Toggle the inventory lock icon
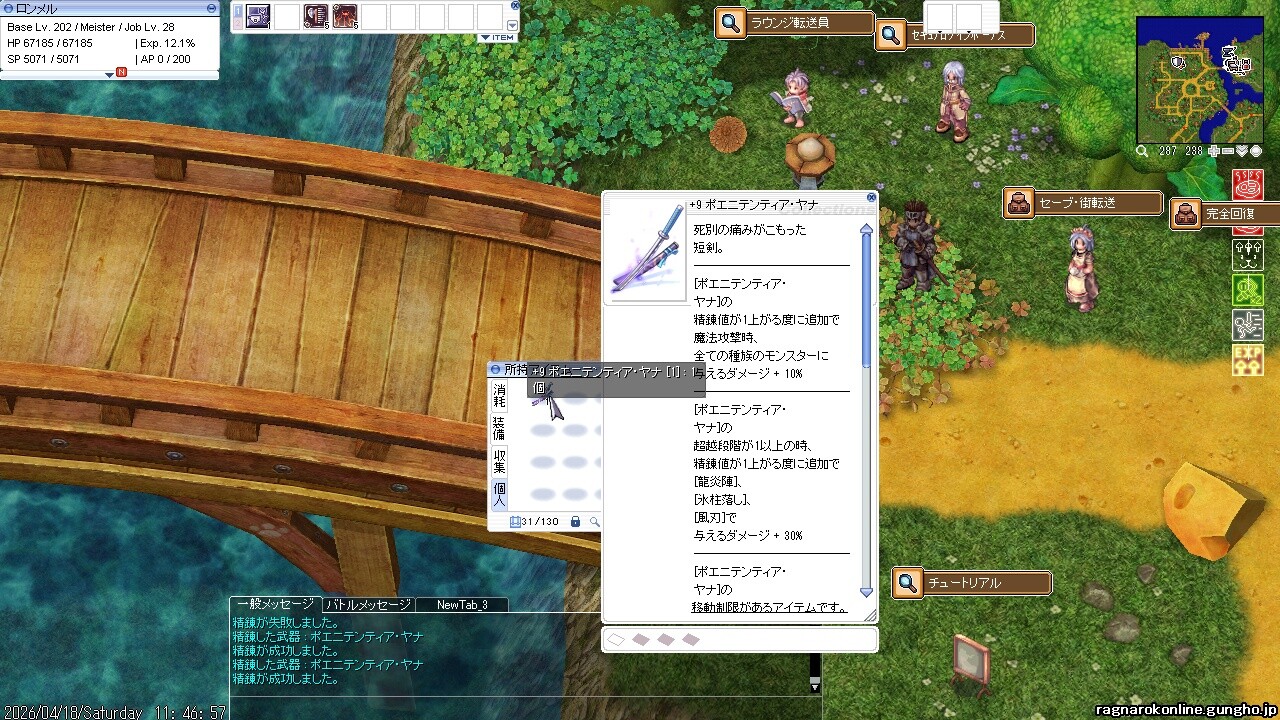The height and width of the screenshot is (720, 1280). tap(575, 522)
